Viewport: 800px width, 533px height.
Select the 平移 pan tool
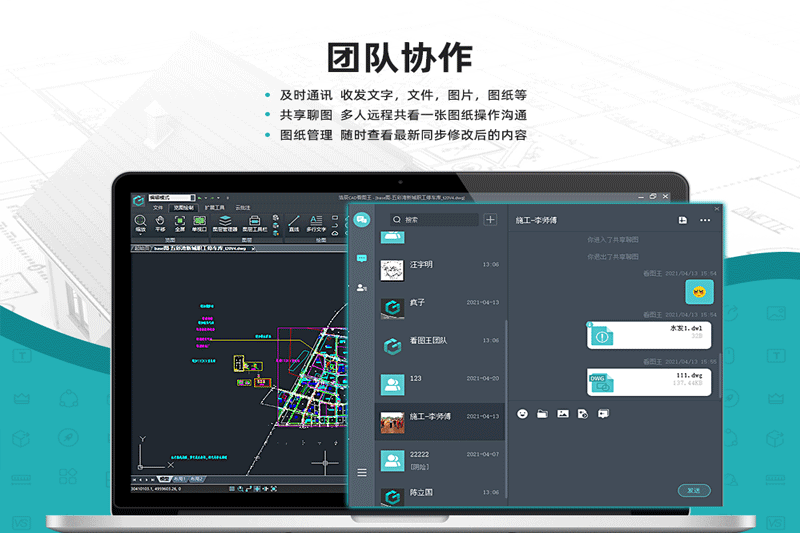coord(160,222)
